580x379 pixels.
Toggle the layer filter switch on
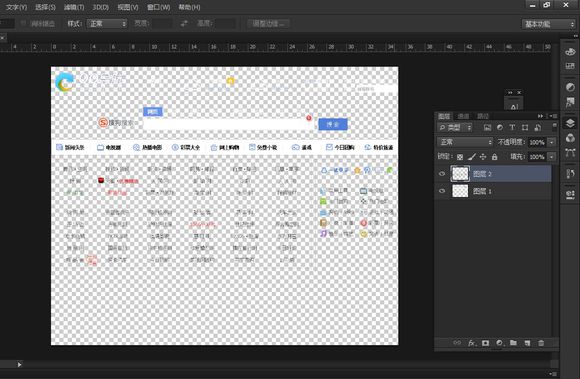[554, 127]
